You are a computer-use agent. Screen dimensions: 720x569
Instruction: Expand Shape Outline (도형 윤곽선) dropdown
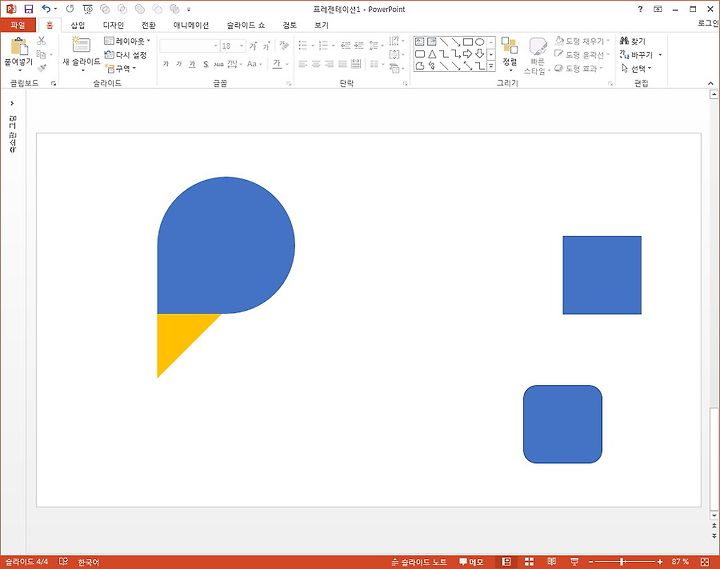pos(608,55)
